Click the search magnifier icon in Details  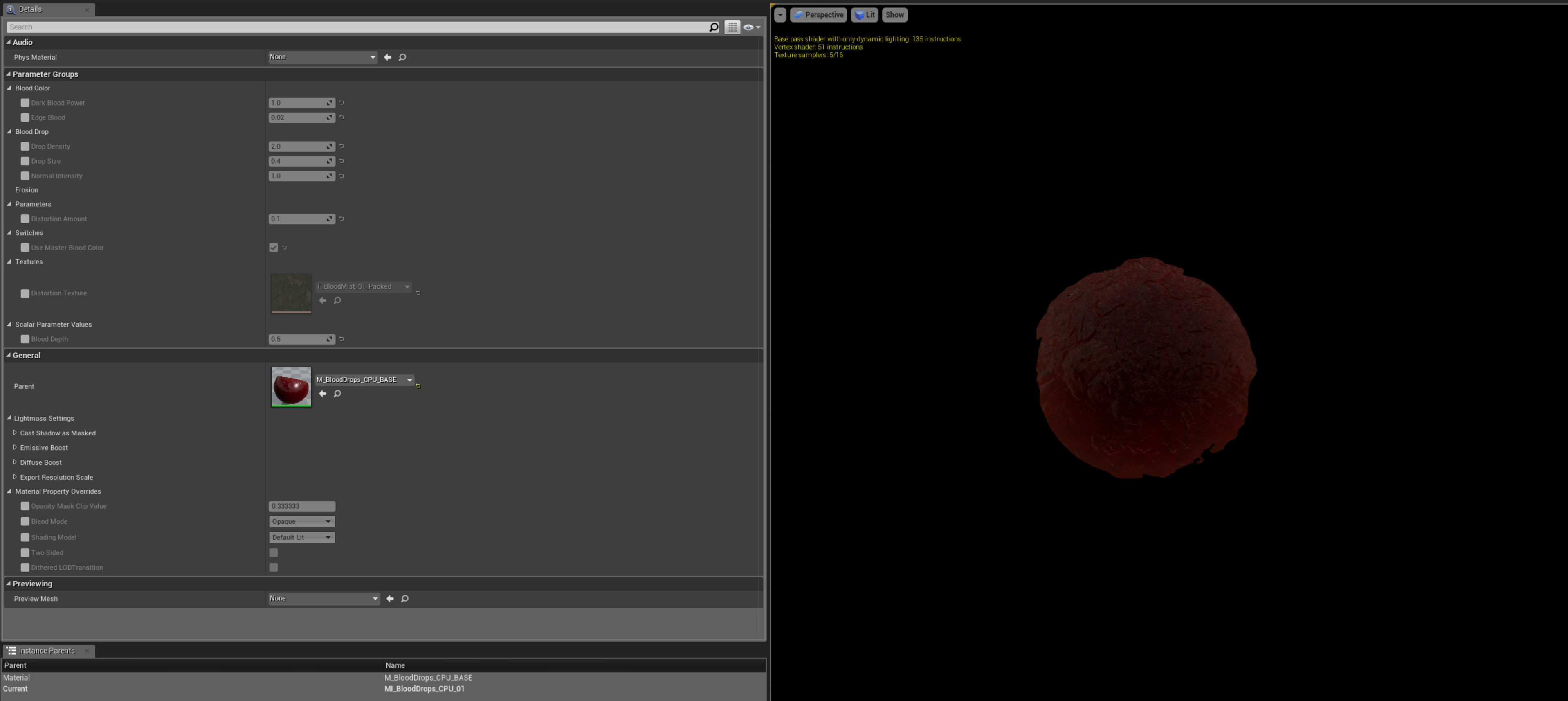click(x=713, y=27)
